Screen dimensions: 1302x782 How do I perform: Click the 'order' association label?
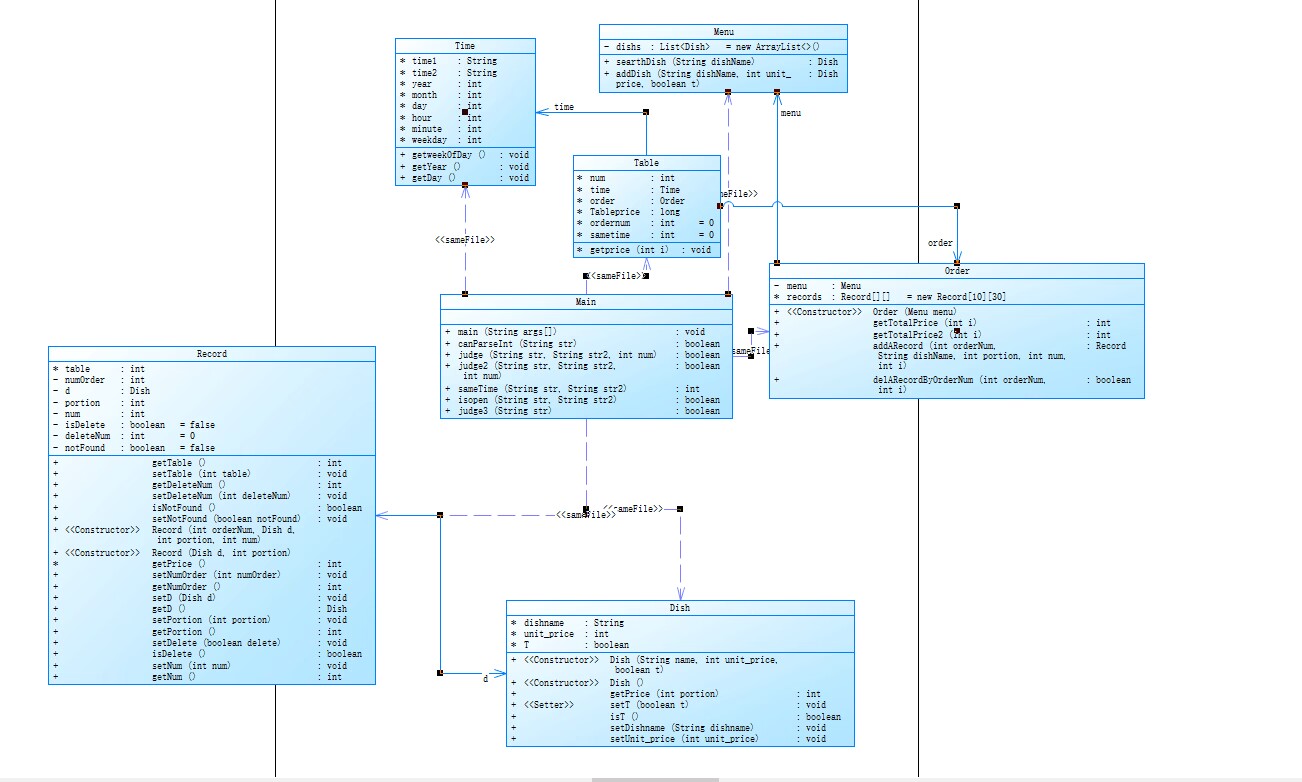pos(940,243)
